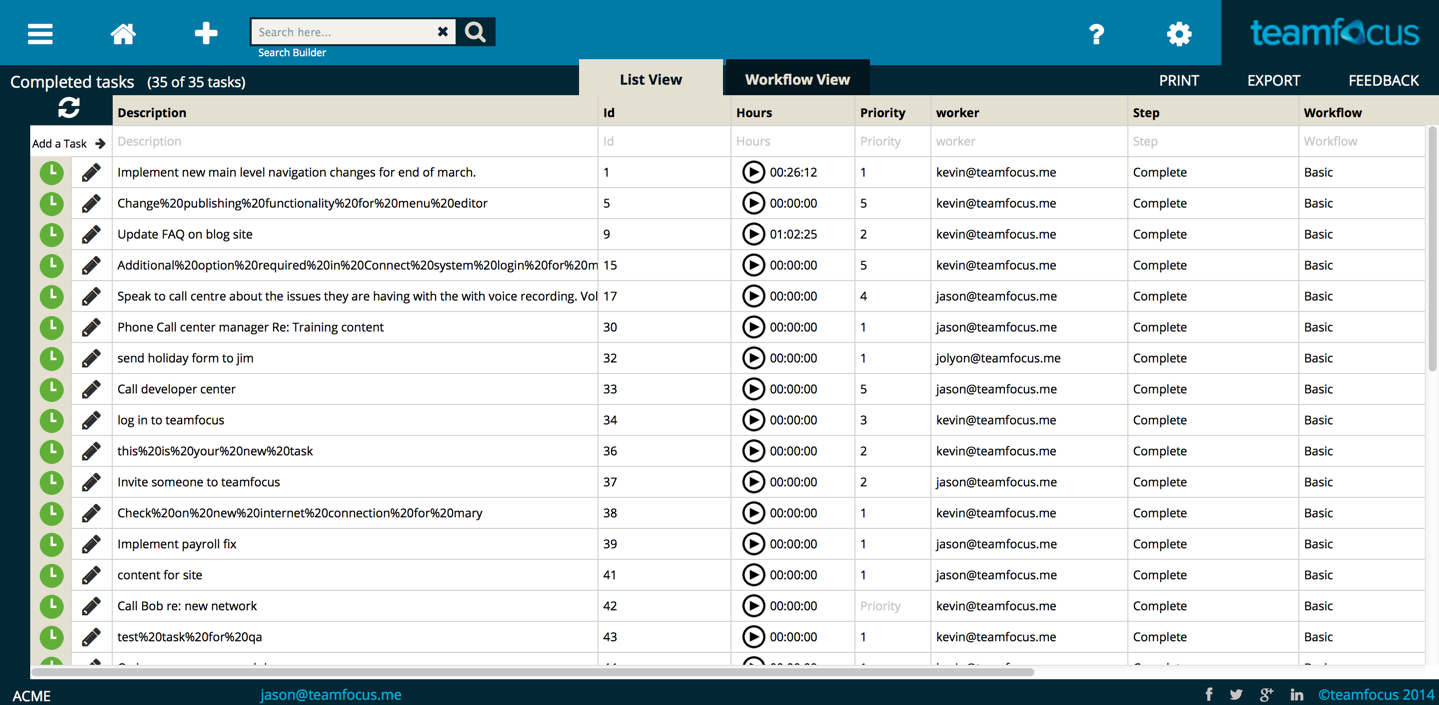Open help via question mark icon
The width and height of the screenshot is (1439, 705).
pos(1096,34)
